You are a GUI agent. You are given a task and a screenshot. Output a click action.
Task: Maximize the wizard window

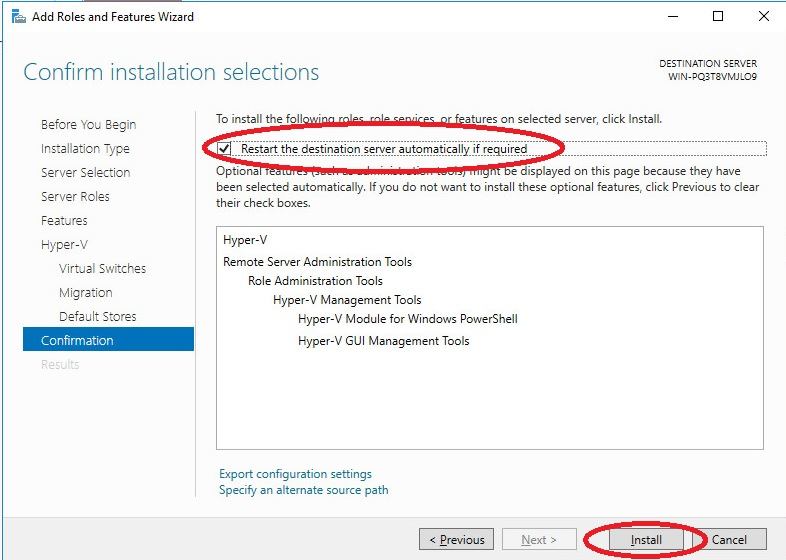pyautogui.click(x=718, y=17)
